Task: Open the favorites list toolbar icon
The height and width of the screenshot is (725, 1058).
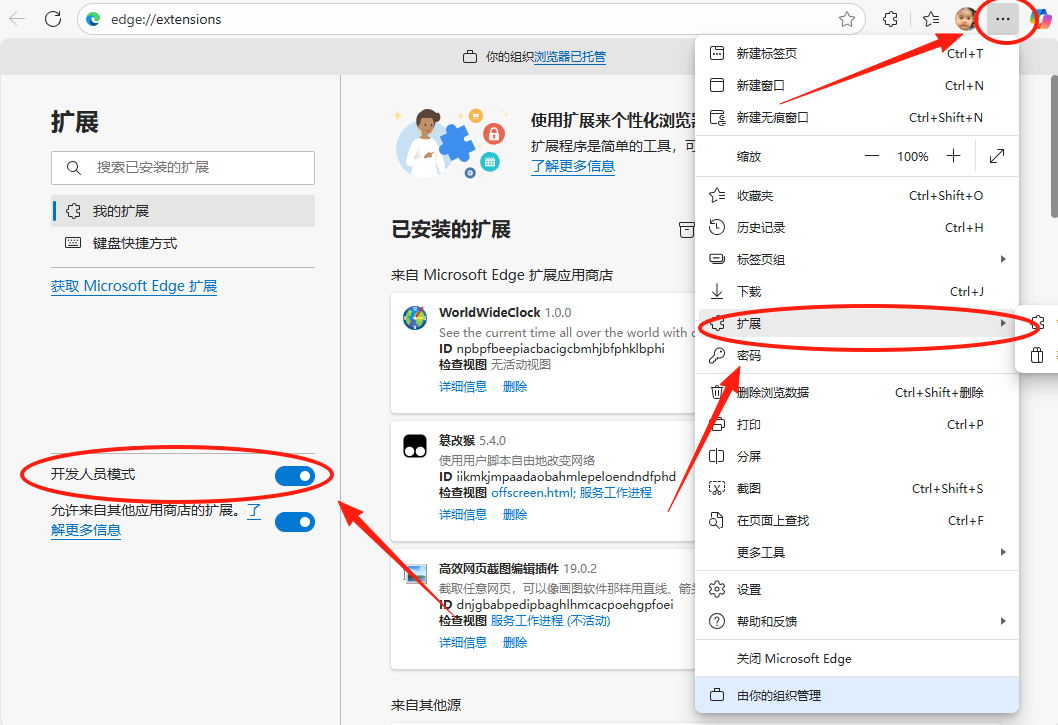Action: (930, 19)
